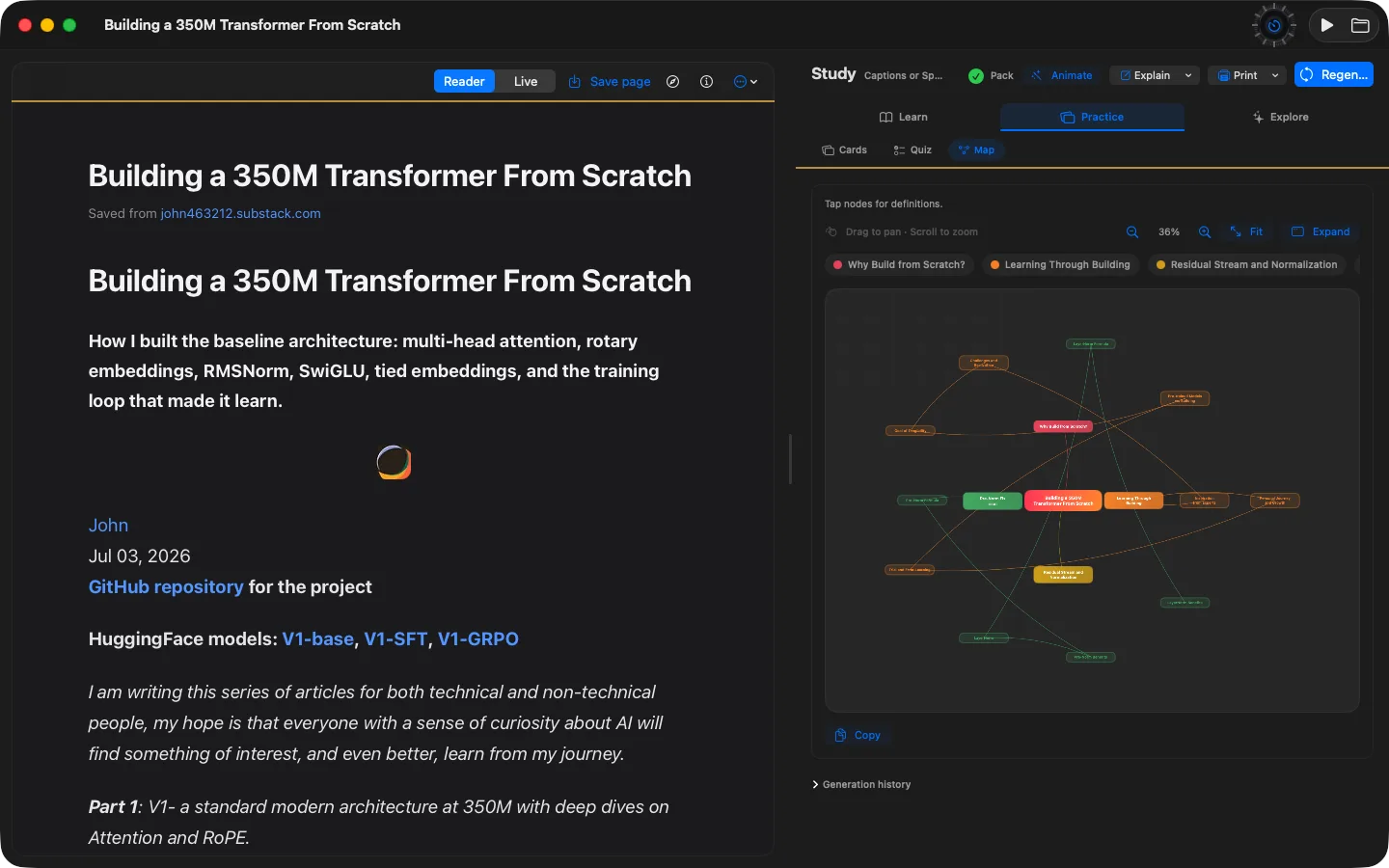This screenshot has width=1389, height=868.
Task: Open the author John link
Action: pos(108,526)
